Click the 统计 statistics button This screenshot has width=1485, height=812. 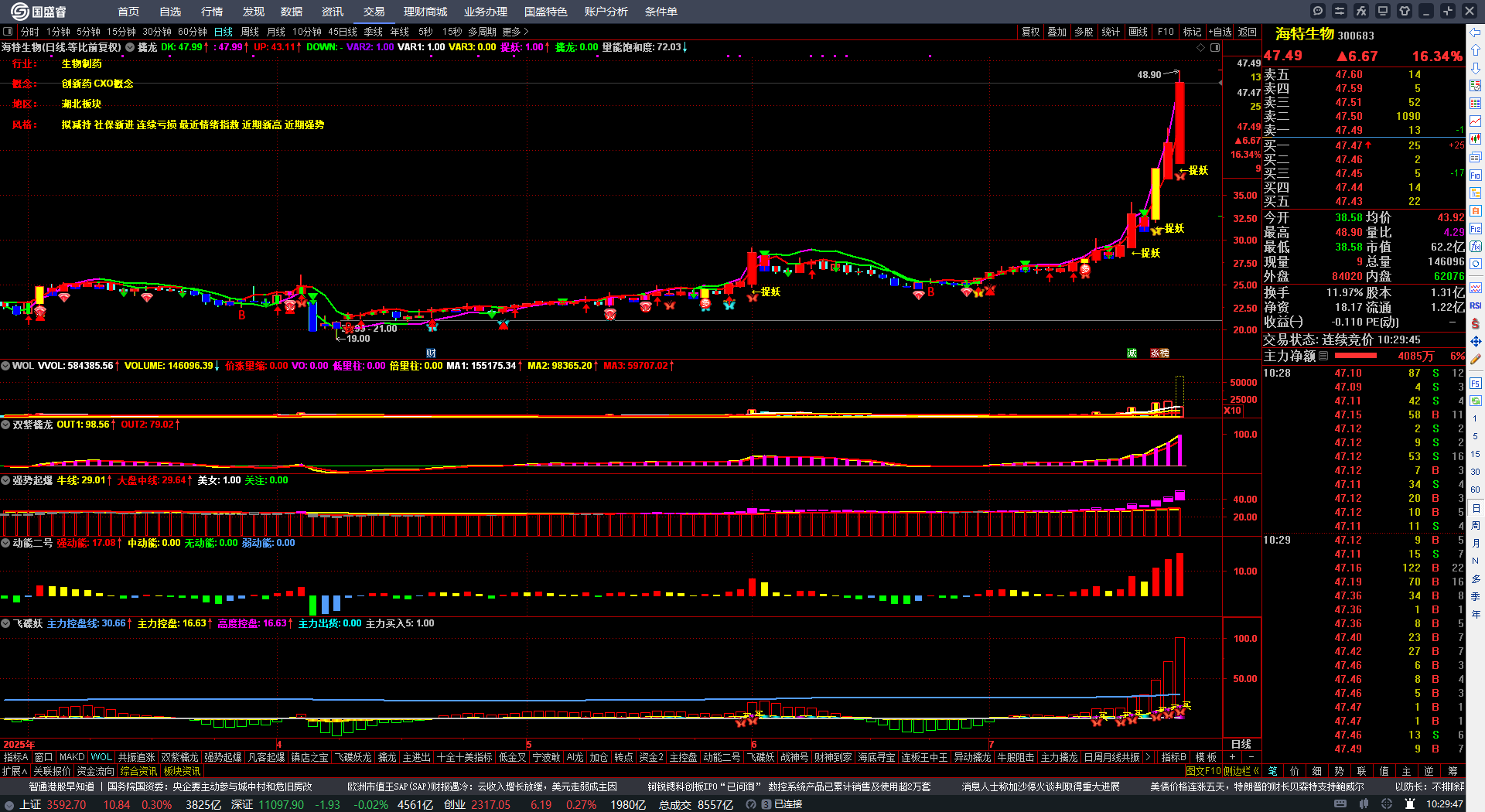(x=1111, y=32)
